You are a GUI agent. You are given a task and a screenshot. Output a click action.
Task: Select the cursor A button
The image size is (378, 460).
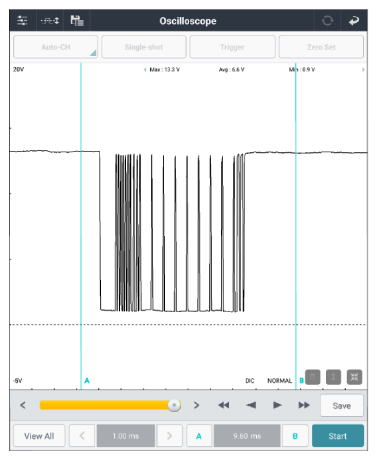[199, 436]
